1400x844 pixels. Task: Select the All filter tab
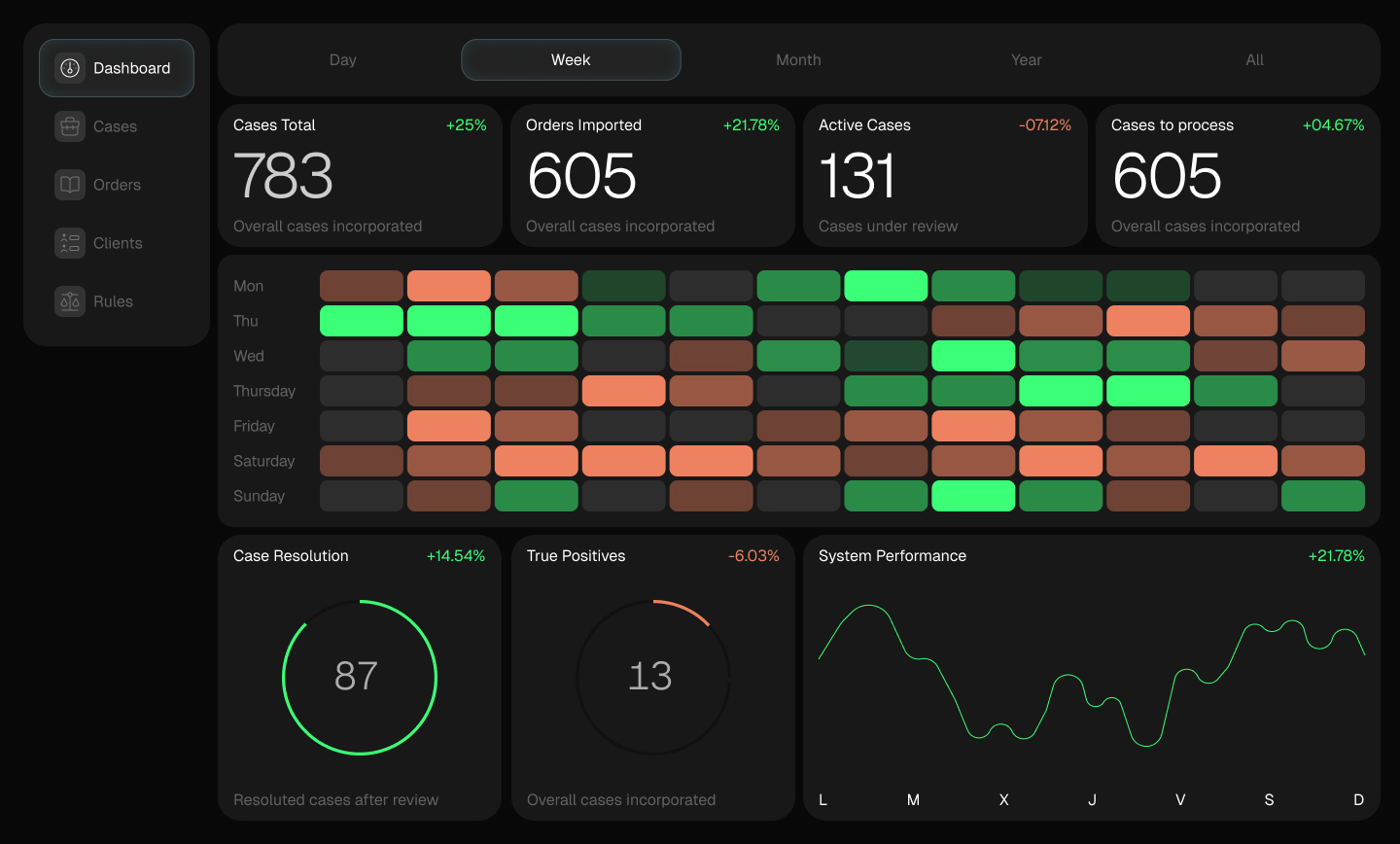[x=1254, y=59]
